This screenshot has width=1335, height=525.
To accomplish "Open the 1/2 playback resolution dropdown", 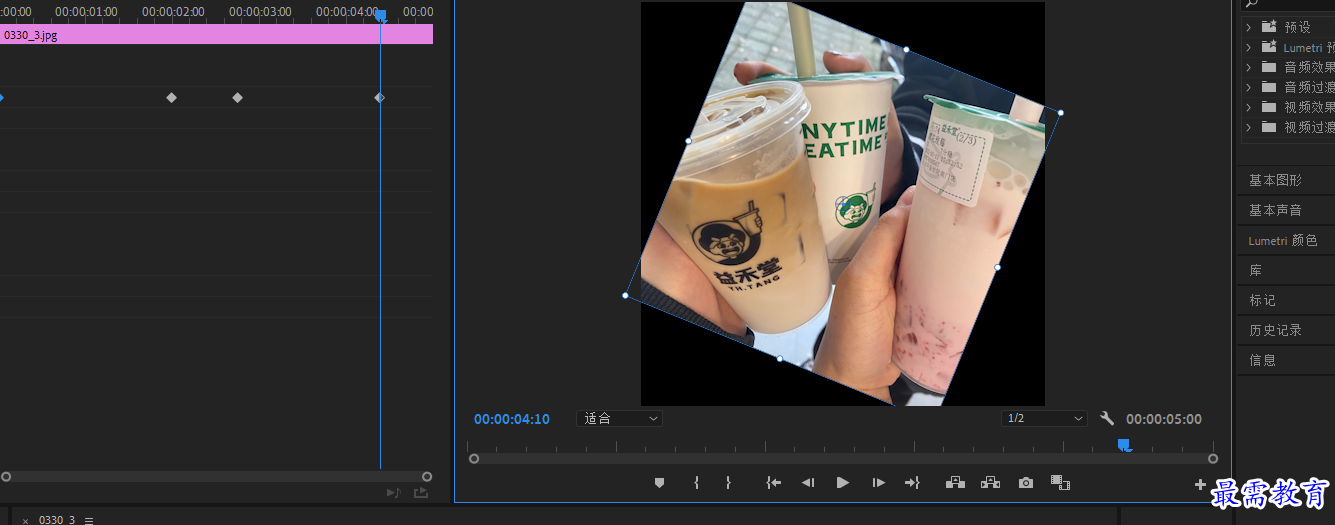I will point(1045,418).
